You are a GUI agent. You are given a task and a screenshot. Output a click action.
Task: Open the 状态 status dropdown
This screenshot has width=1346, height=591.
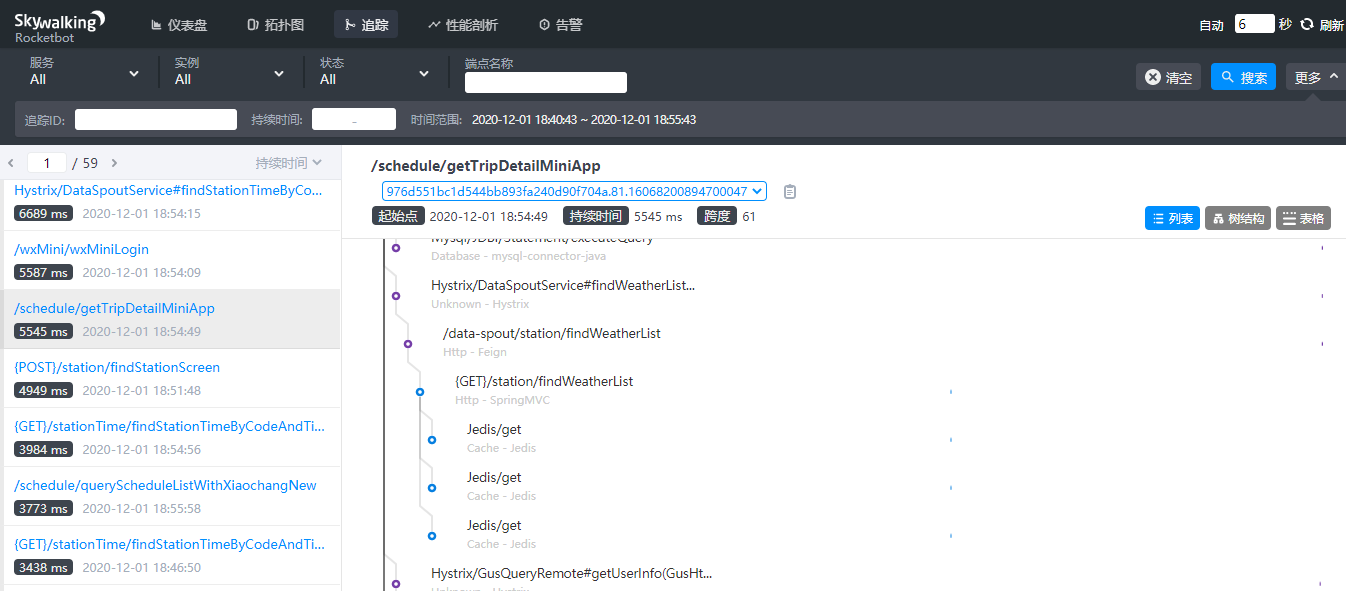tap(374, 72)
